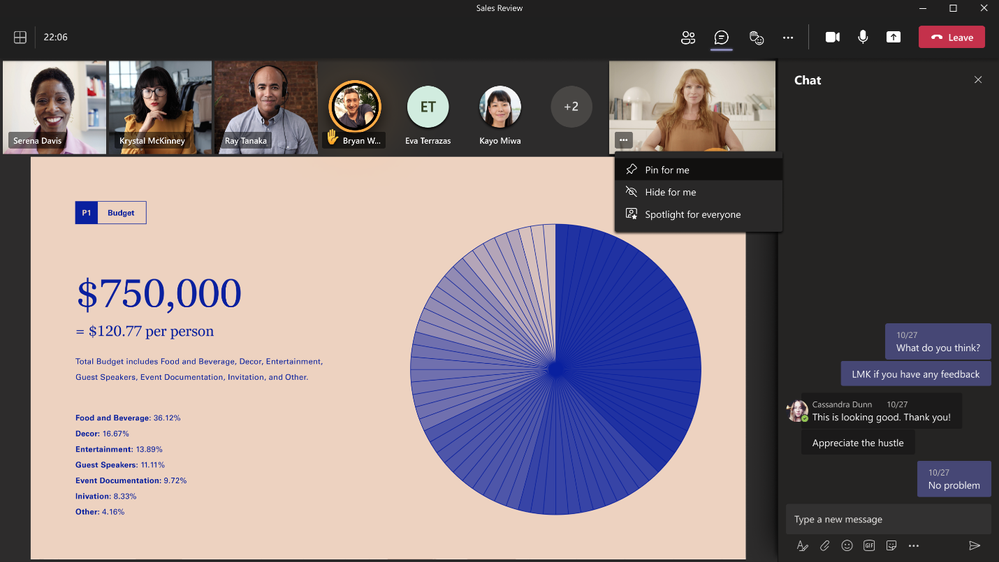The width and height of the screenshot is (999, 562).
Task: Click the pie chart on shared slide
Action: pyautogui.click(x=556, y=369)
